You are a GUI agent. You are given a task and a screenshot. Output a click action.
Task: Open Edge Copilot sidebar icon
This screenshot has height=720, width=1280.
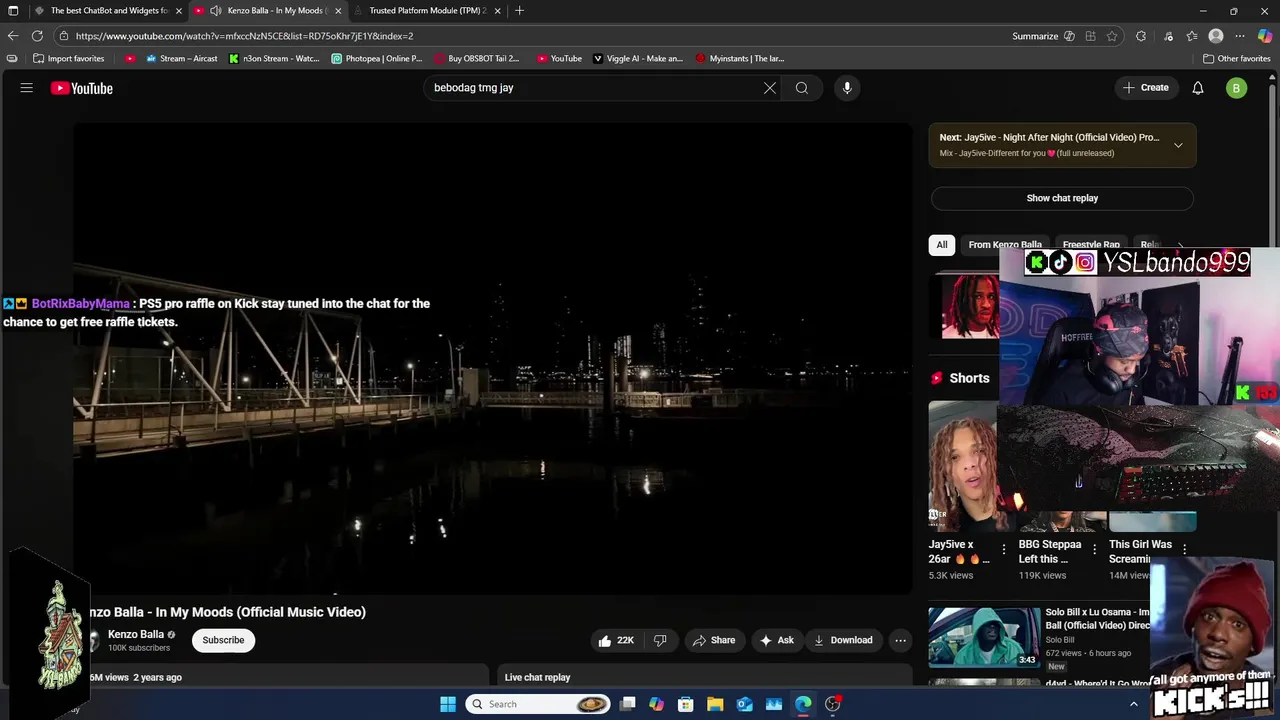(1265, 36)
